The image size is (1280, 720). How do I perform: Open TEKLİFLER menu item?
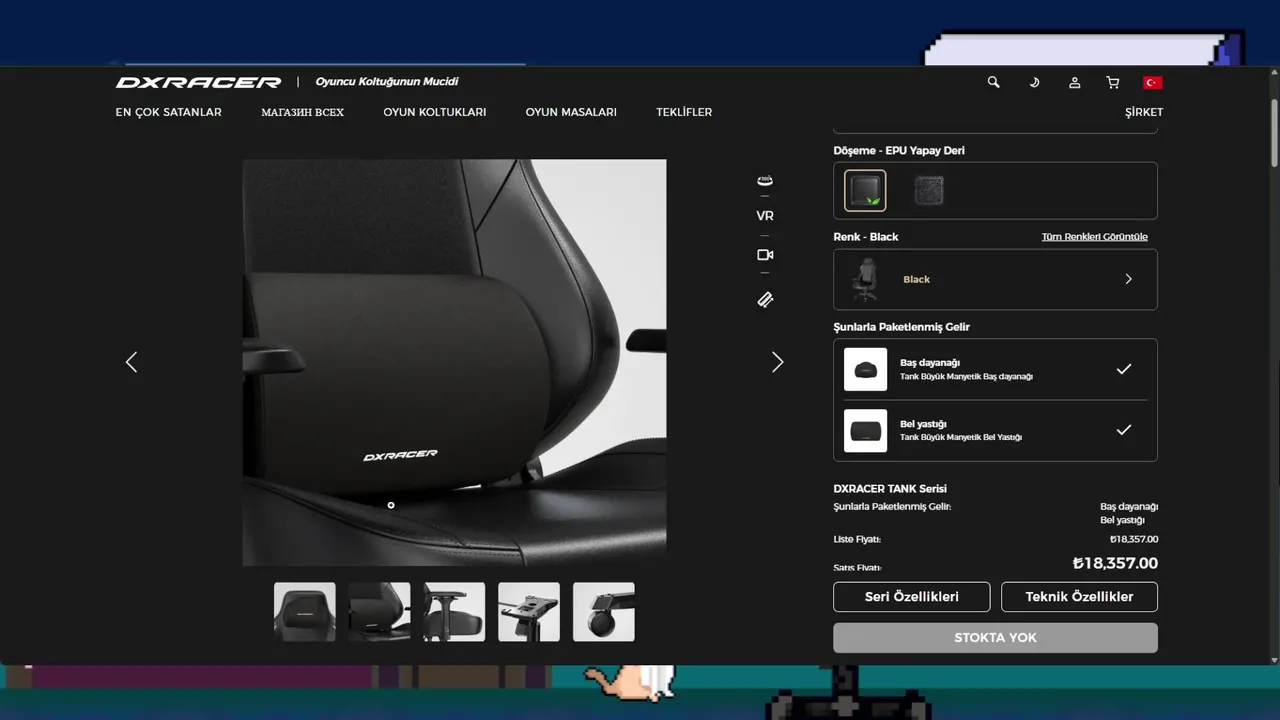pos(684,112)
